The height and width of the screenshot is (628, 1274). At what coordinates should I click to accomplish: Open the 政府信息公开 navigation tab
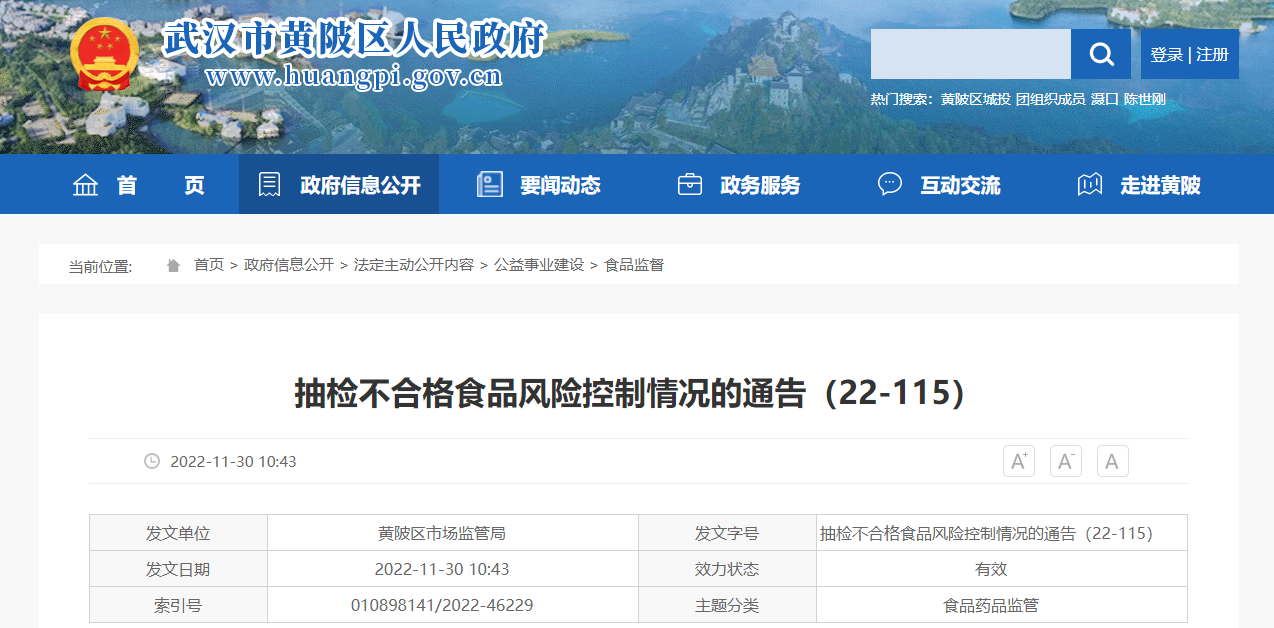click(x=339, y=185)
